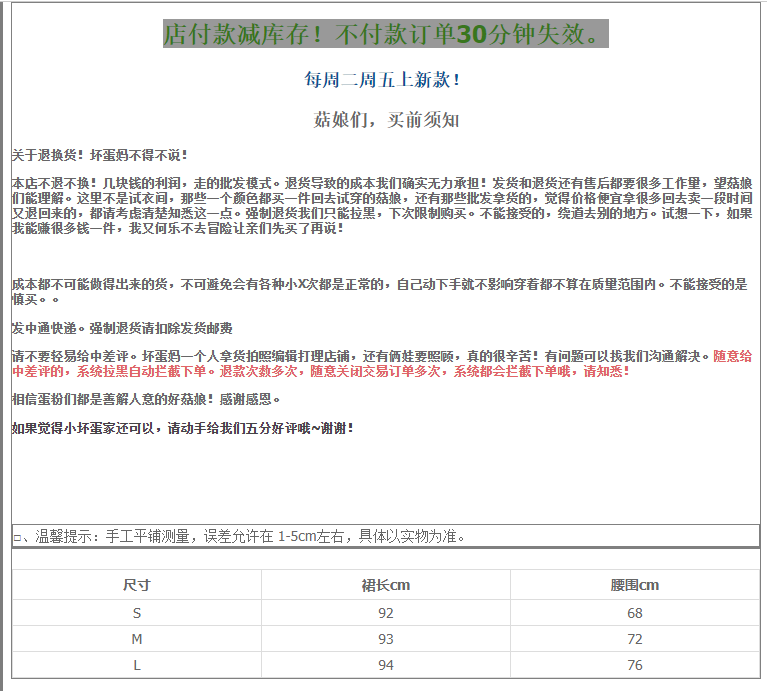This screenshot has width=767, height=691.
Task: Click the 腰围cm column header
Action: click(635, 585)
